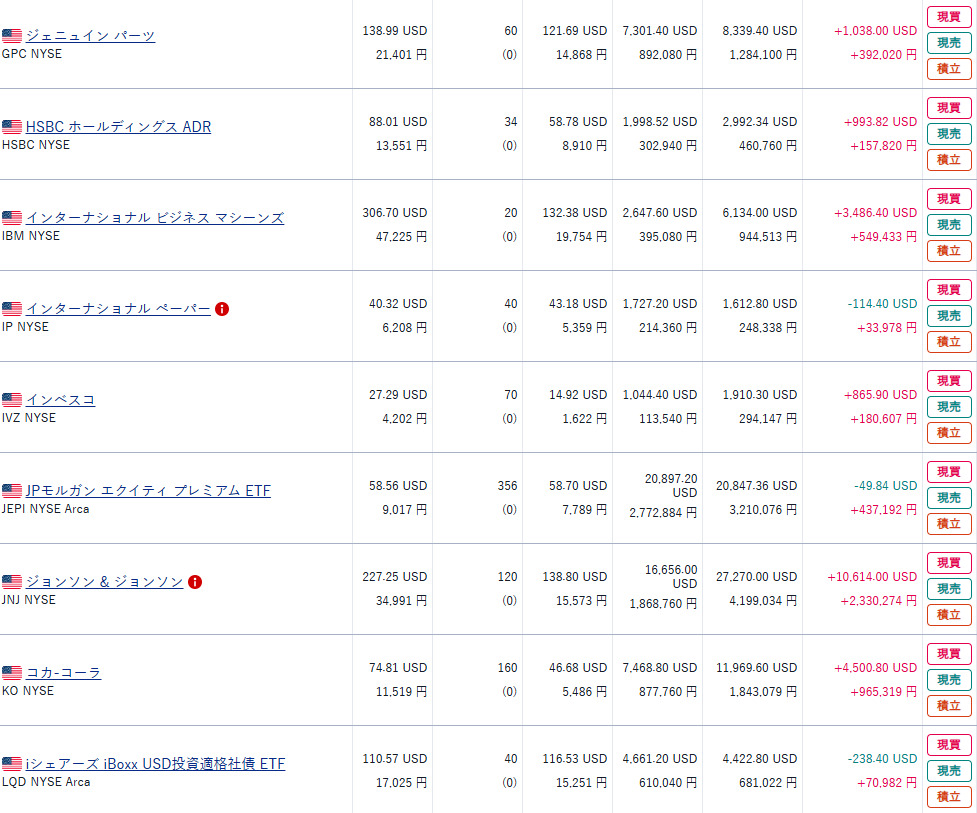Screen dimensions: 977x813
Task: Click the US flag next to HSBC ホールディングス ADR
Action: click(12, 127)
